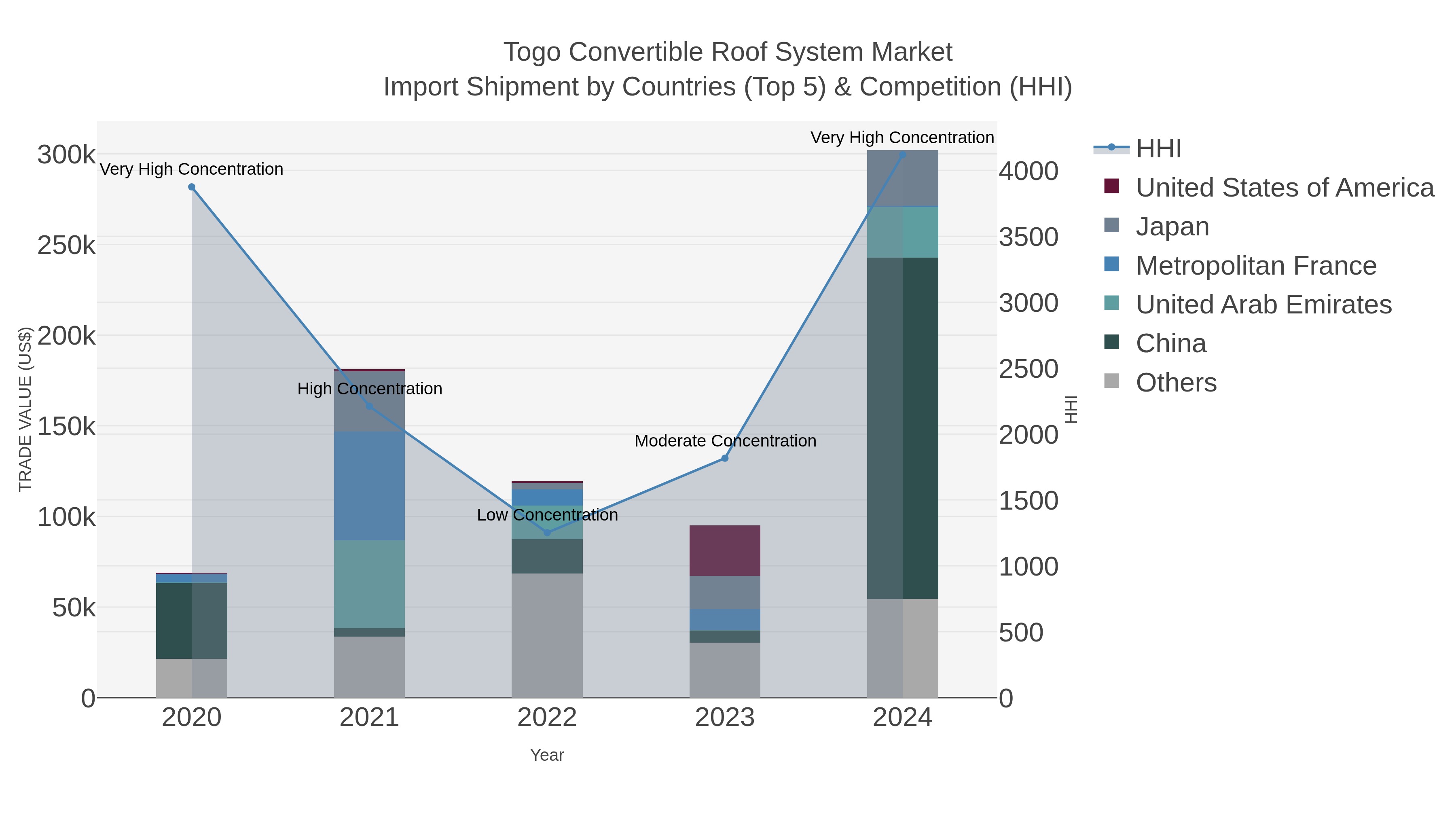Select the 2024 HHI data point
1456x819 pixels.
point(903,155)
